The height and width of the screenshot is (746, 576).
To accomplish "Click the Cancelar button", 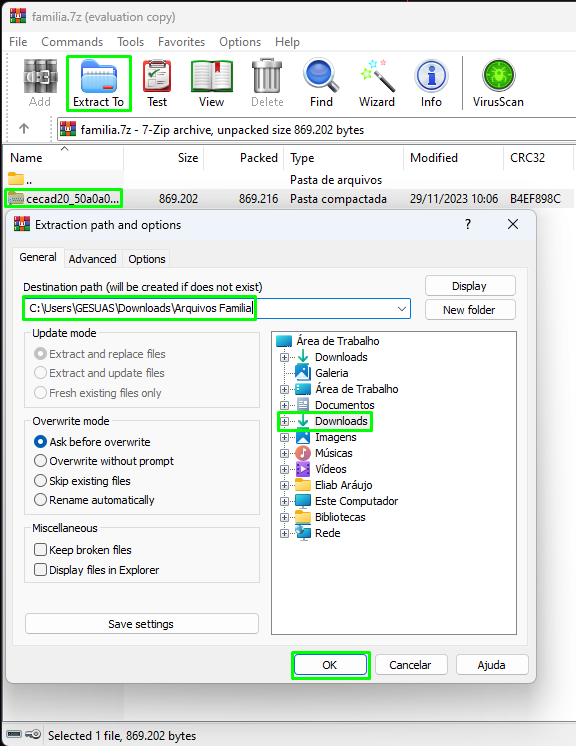I will pyautogui.click(x=410, y=665).
